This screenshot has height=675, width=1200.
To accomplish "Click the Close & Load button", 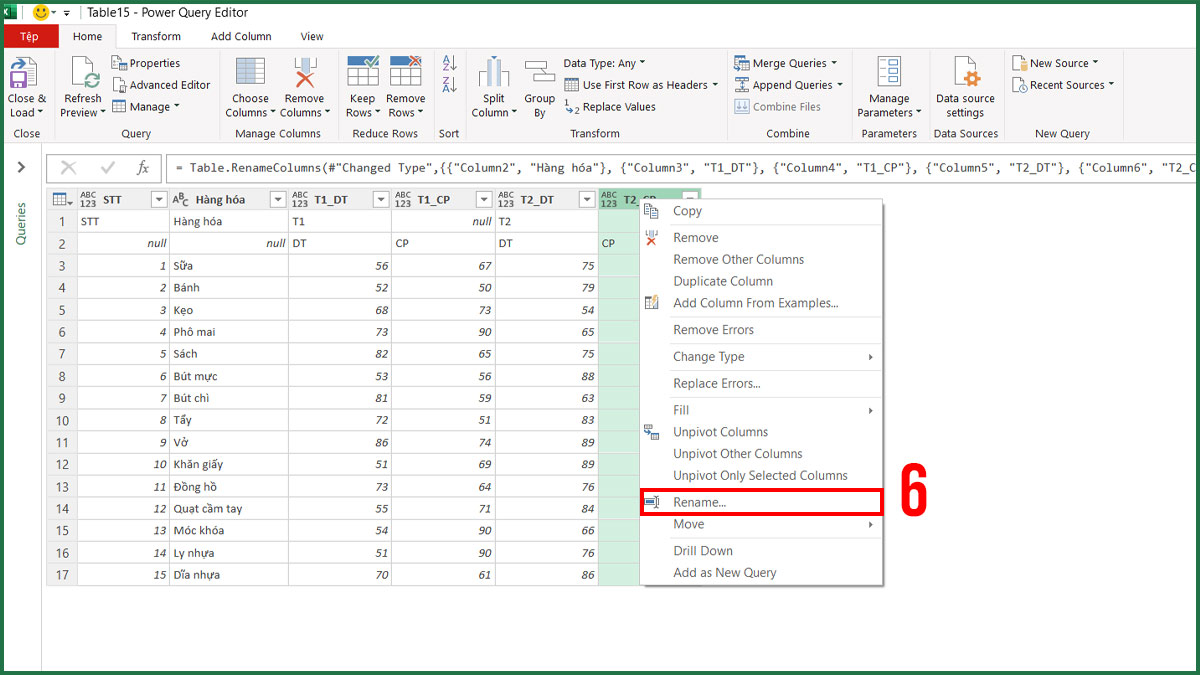I will (x=26, y=90).
